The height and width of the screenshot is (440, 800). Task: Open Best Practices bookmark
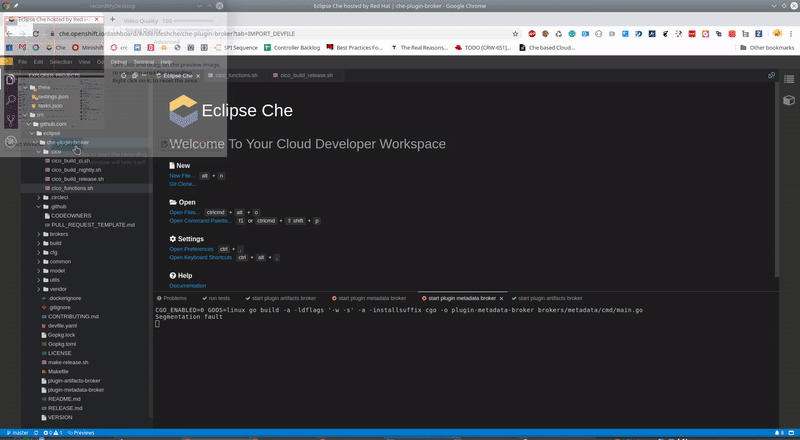click(x=355, y=47)
